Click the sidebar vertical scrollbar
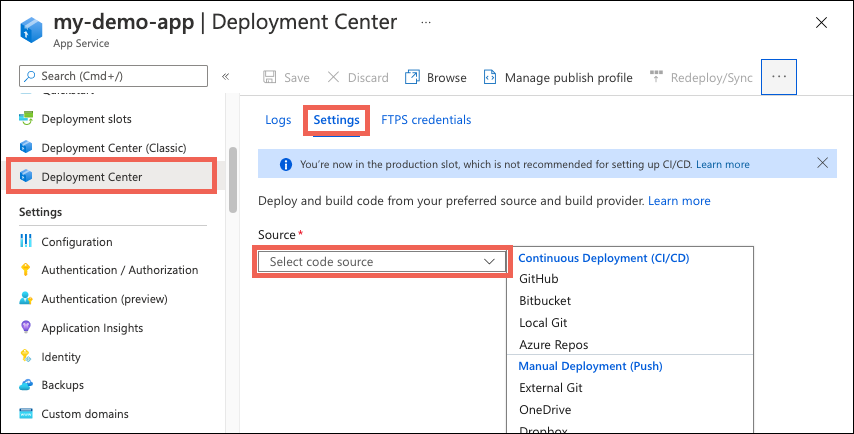This screenshot has height=434, width=854. (x=233, y=180)
